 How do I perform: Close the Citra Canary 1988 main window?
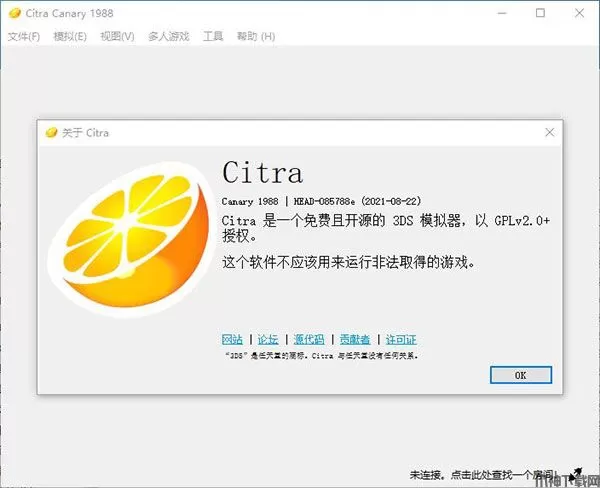579,13
